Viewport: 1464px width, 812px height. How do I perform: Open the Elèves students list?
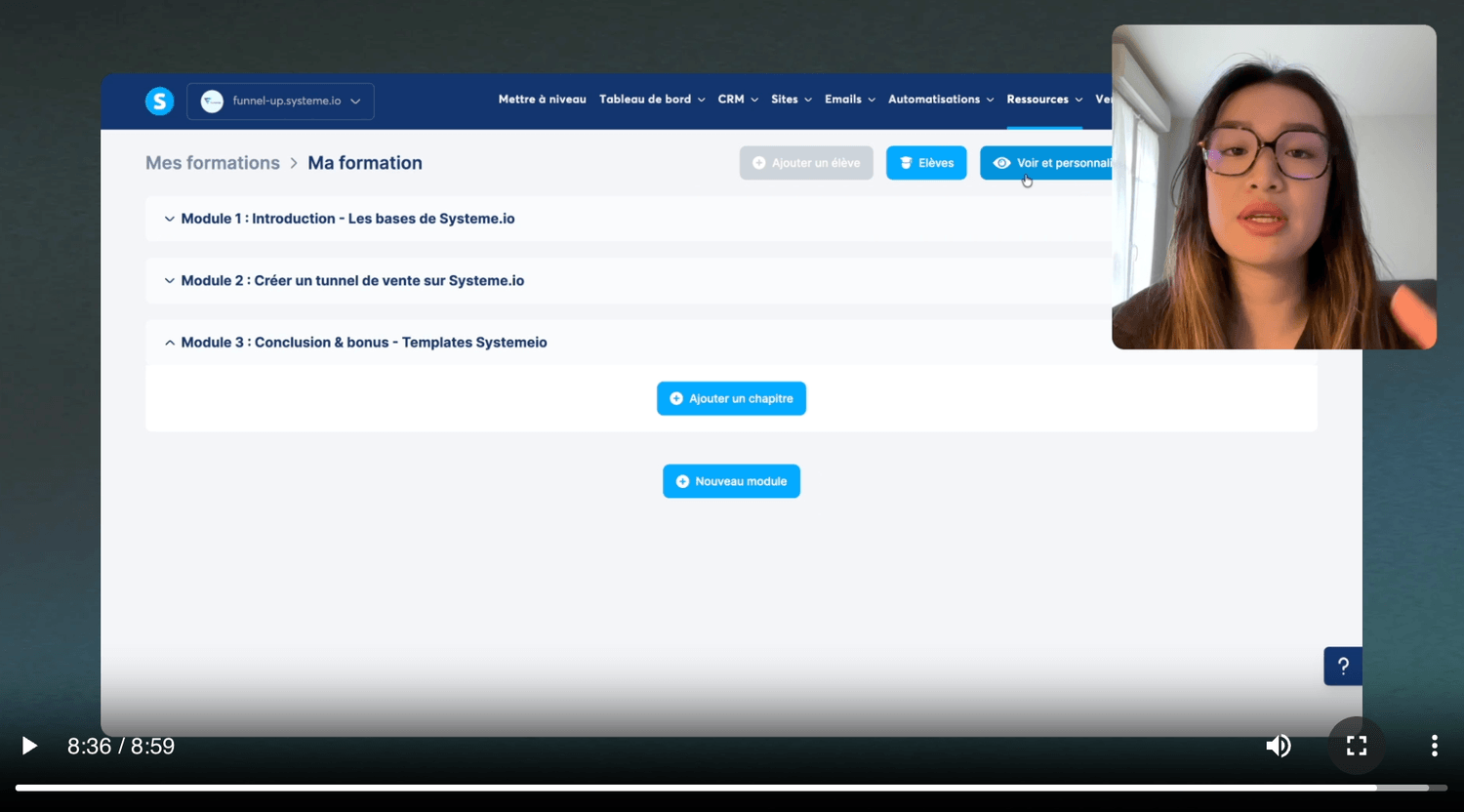click(x=926, y=163)
